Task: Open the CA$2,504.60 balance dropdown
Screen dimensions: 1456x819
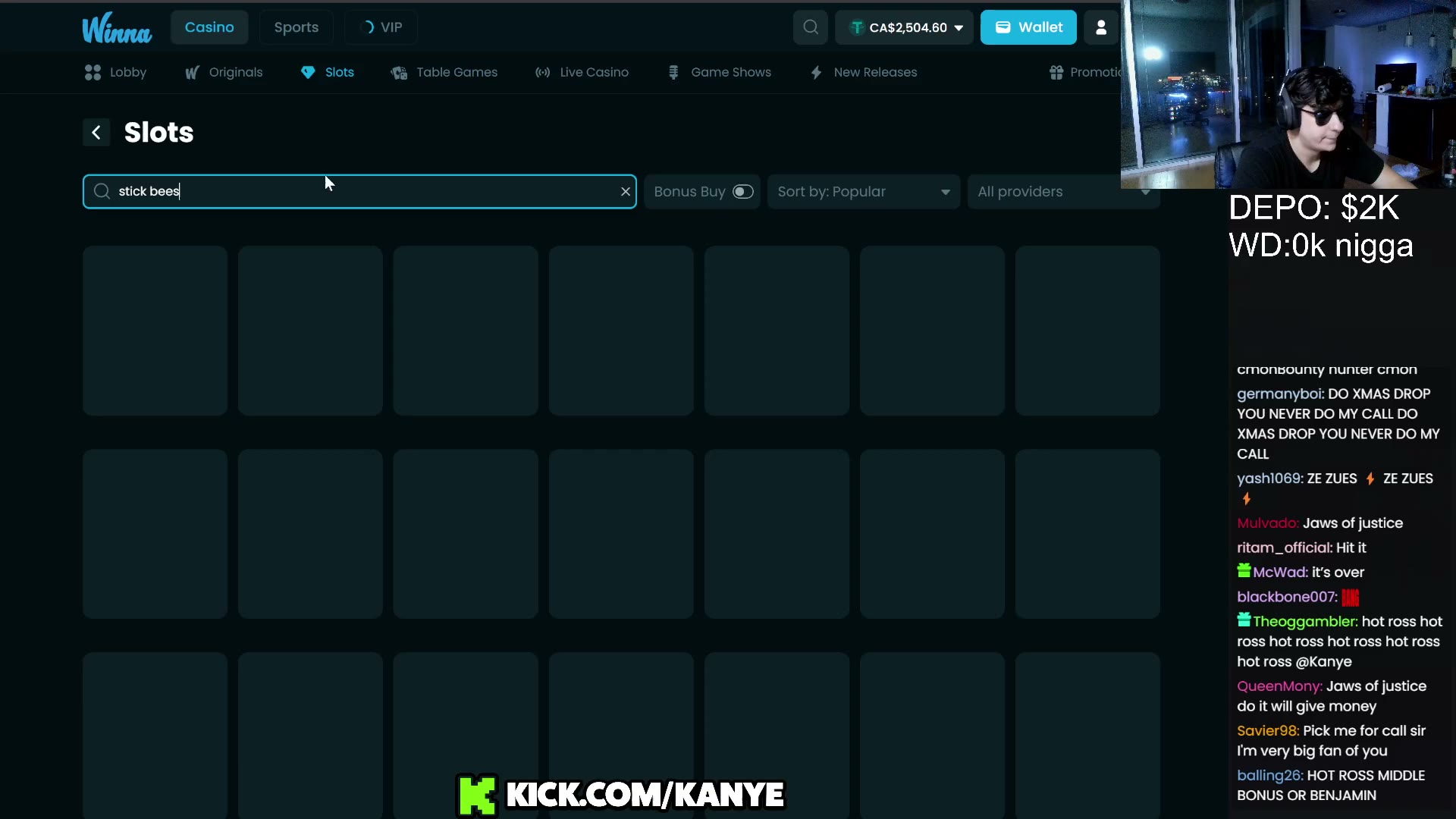Action: (904, 27)
